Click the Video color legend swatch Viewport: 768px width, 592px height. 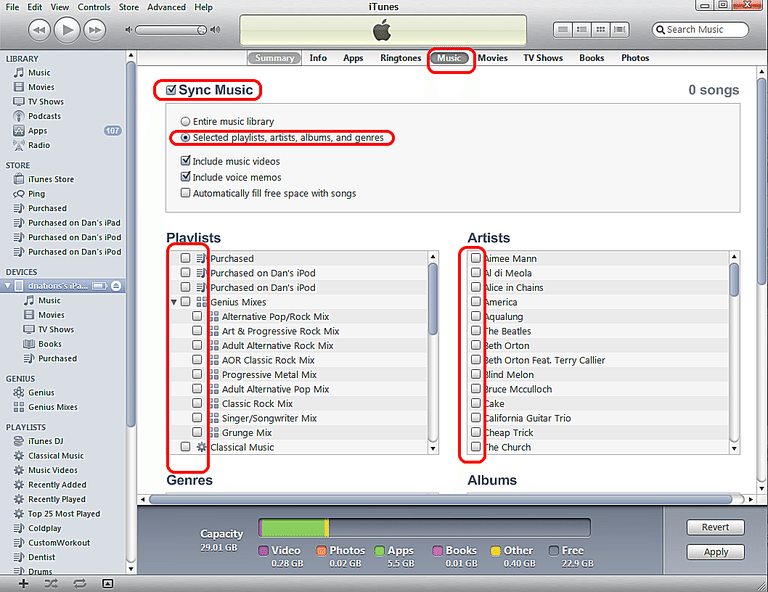[x=264, y=551]
